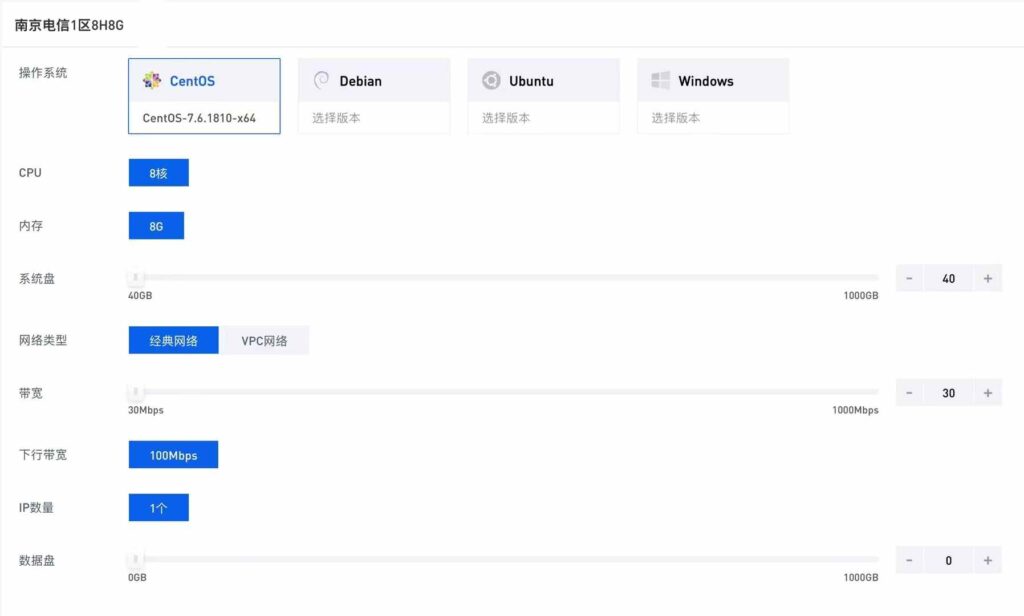Click the bandwidth slider handle at 30Mbps
Screen dimensions: 1024x616
[x=136, y=392]
